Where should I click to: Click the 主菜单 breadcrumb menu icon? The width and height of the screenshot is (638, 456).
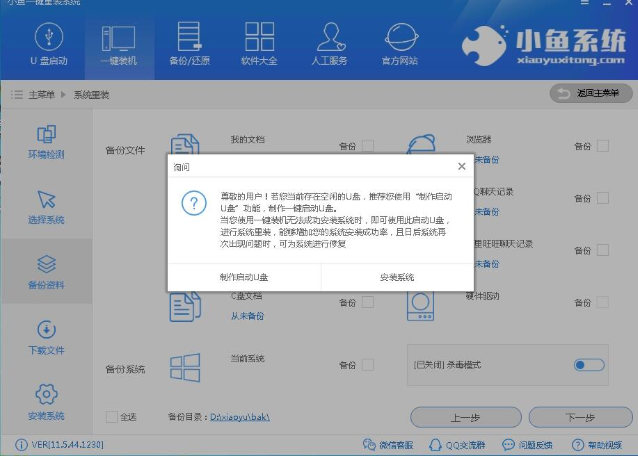coord(17,95)
